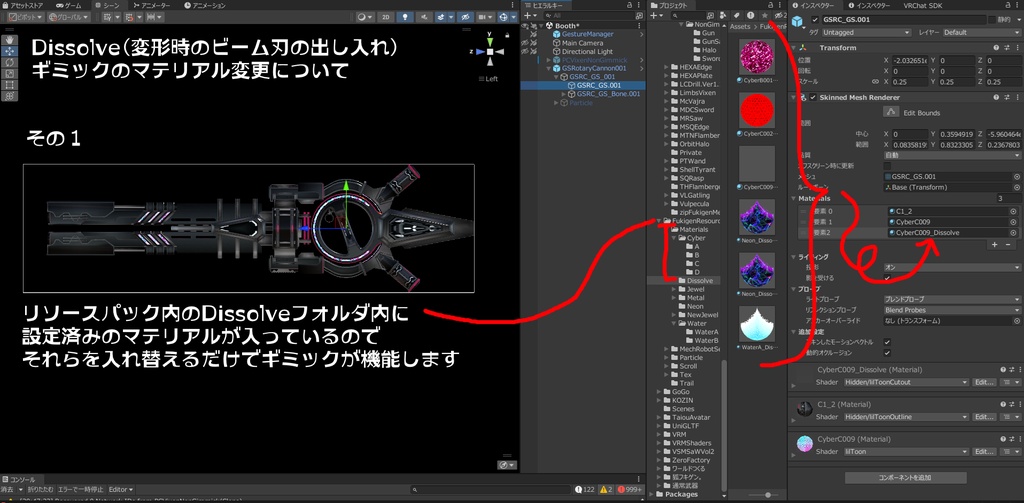This screenshot has height=503, width=1024.
Task: Toggle scene audio button
Action: click(424, 17)
